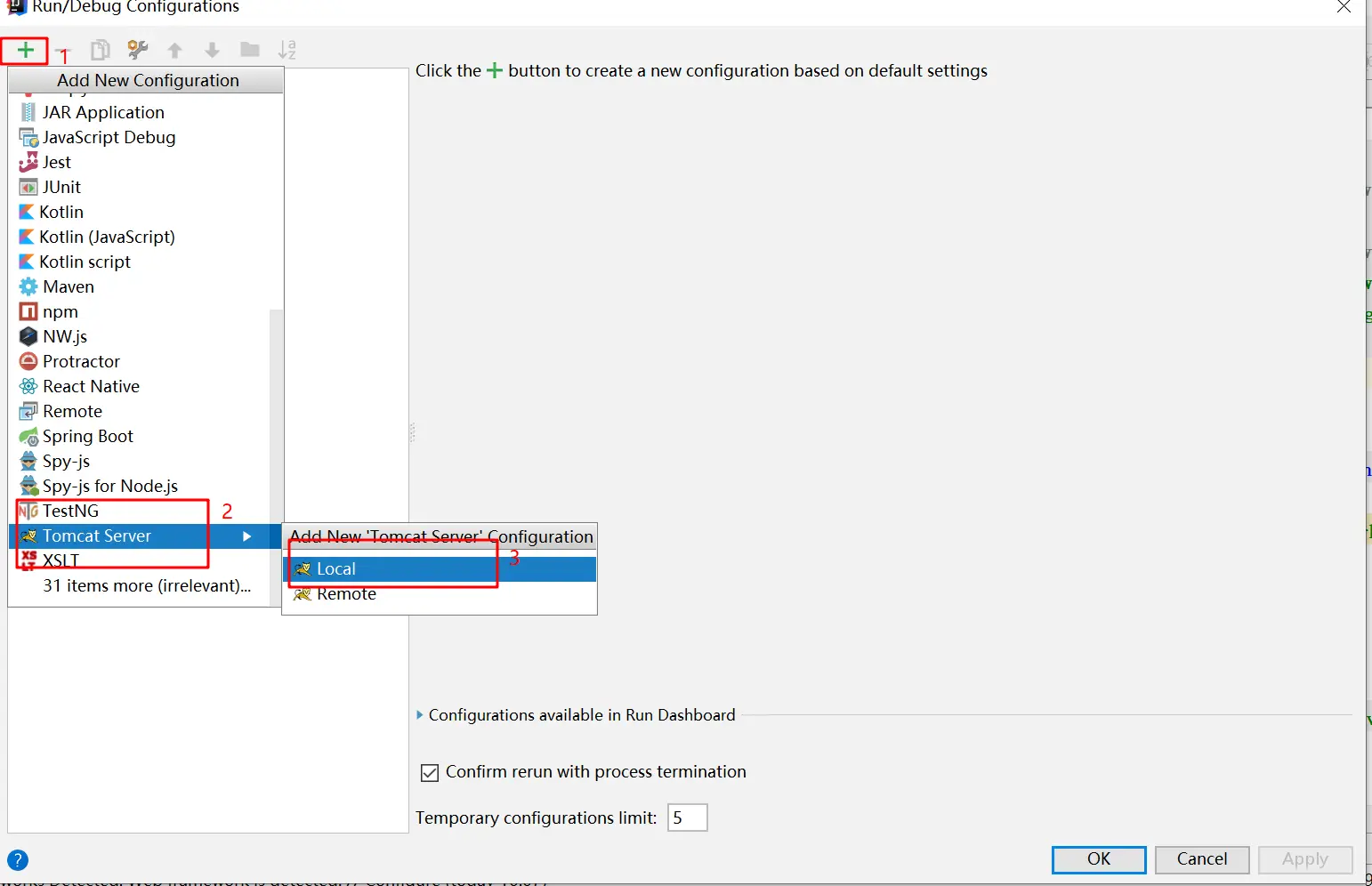Click the Sort Configurations alphabetically icon

click(x=287, y=50)
